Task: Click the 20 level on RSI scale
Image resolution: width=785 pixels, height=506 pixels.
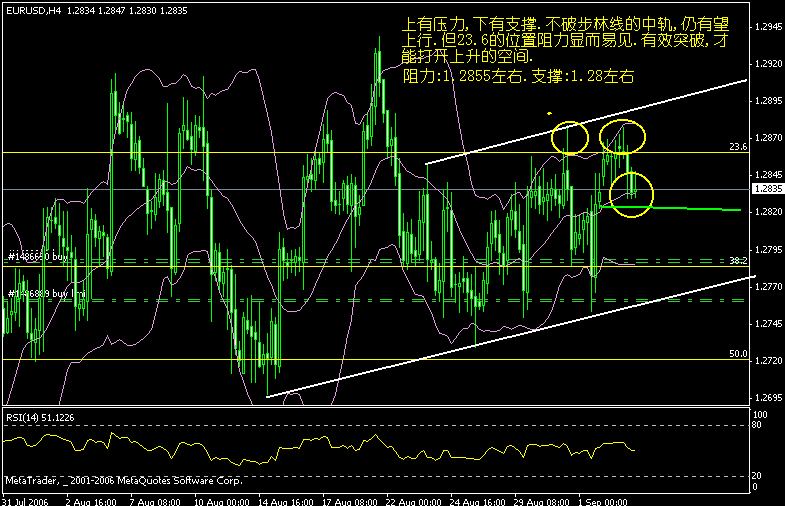Action: (756, 475)
